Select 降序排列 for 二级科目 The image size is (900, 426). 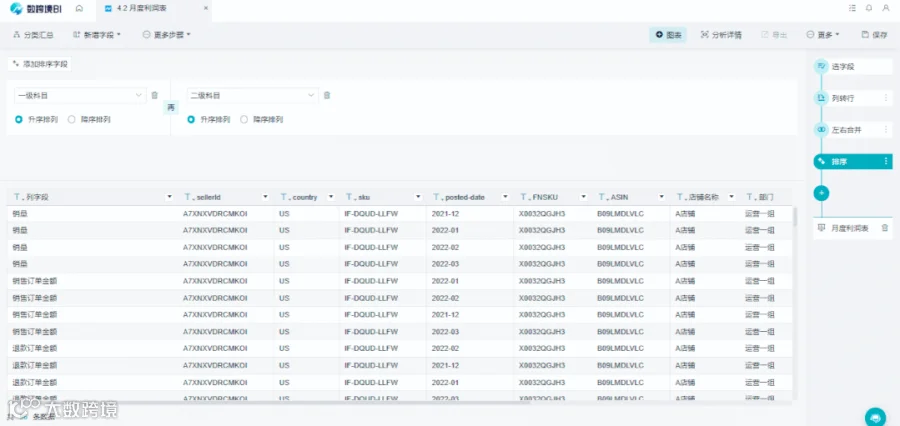click(x=262, y=120)
